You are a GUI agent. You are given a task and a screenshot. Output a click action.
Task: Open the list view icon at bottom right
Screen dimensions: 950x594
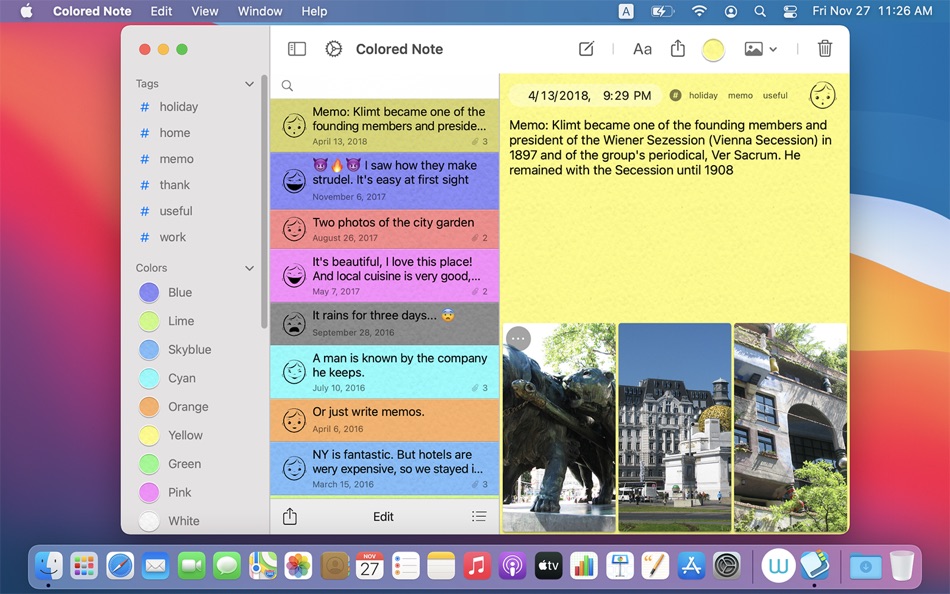click(479, 516)
